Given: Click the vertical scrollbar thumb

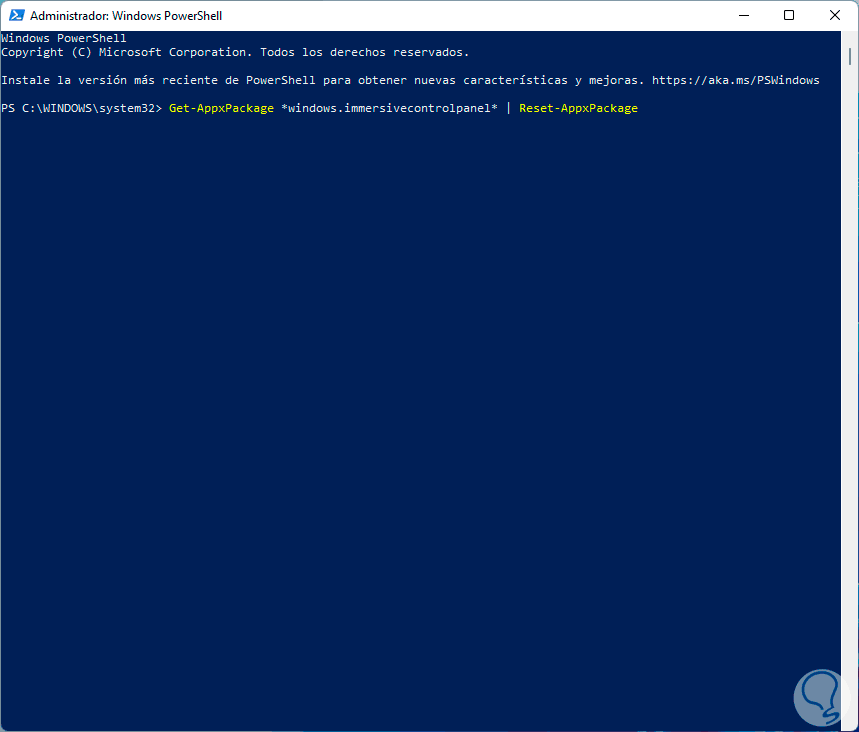Looking at the screenshot, I should [x=850, y=56].
